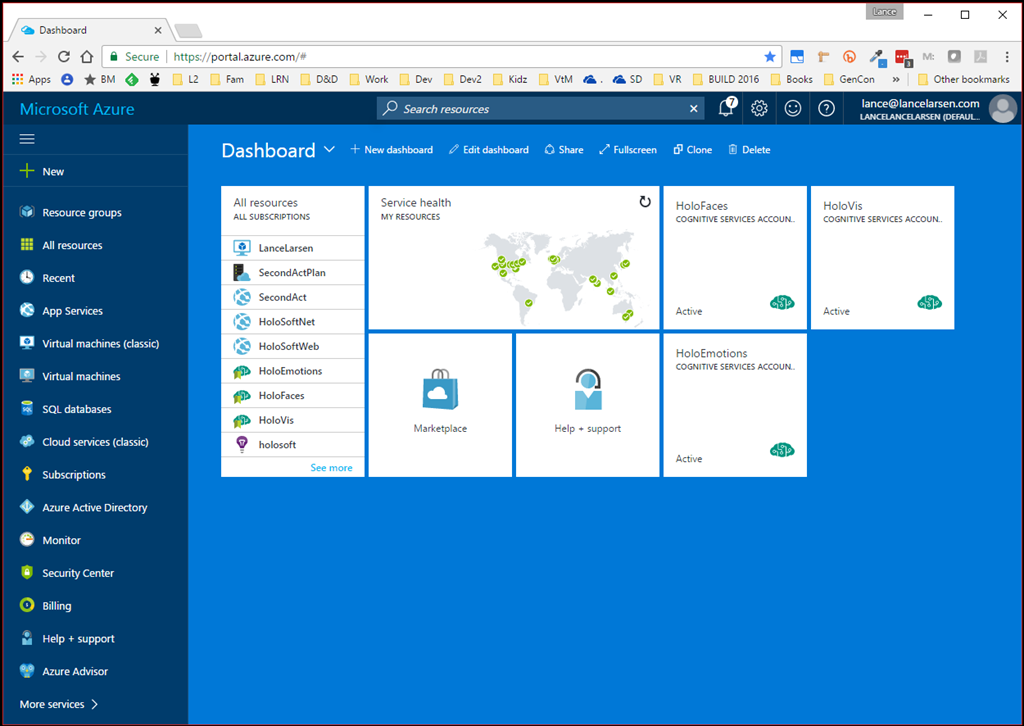The image size is (1024, 726).
Task: Open Cloud services (classic)
Action: coord(95,441)
